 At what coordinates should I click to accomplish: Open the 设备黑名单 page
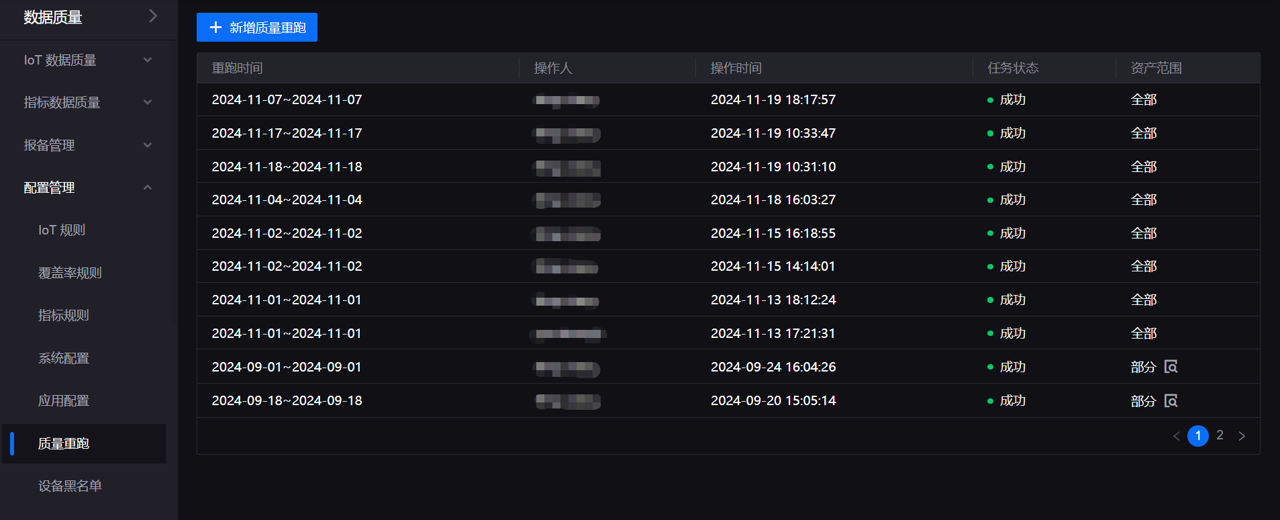coord(70,486)
